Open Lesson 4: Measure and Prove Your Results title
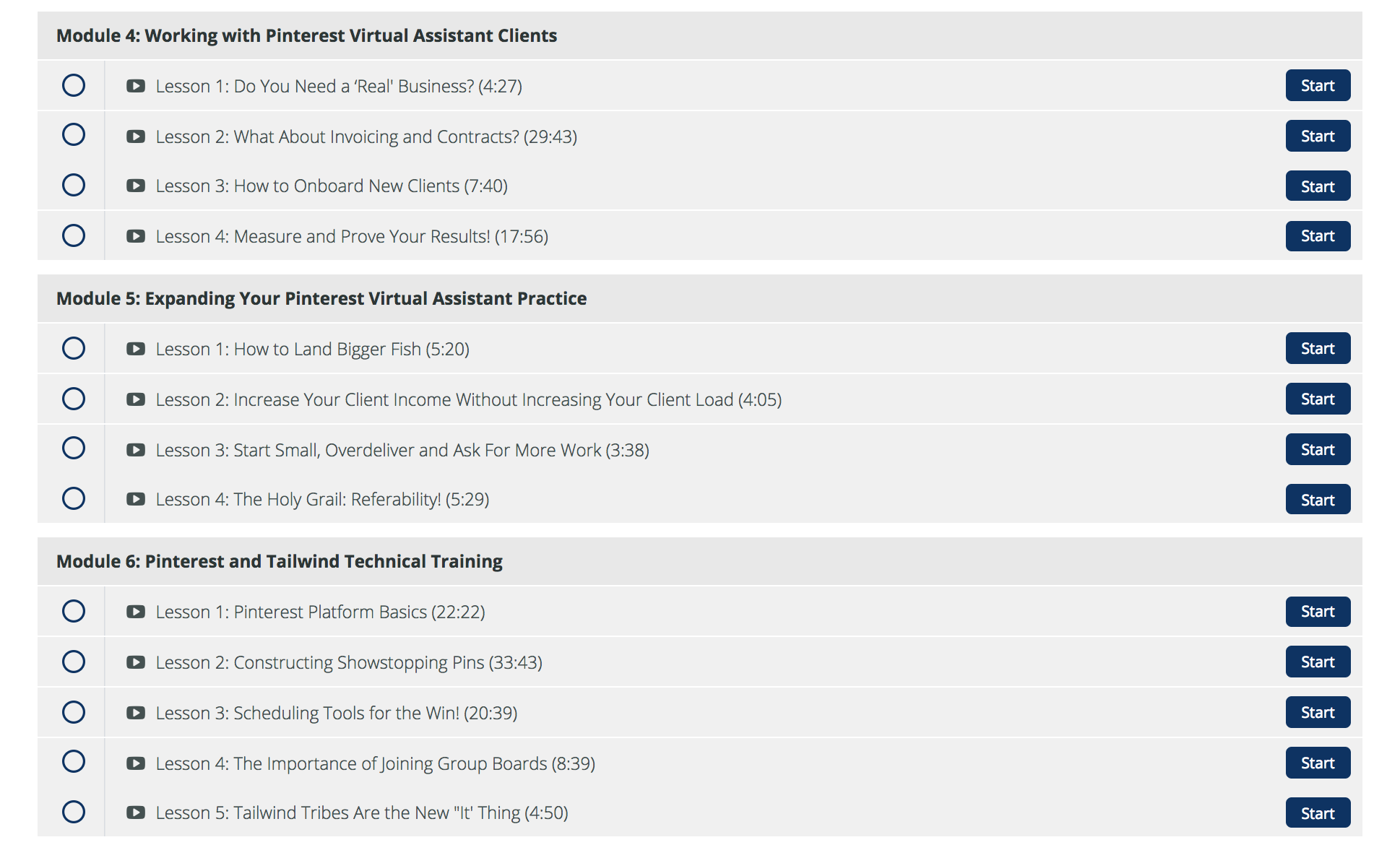This screenshot has width=1400, height=845. point(352,236)
